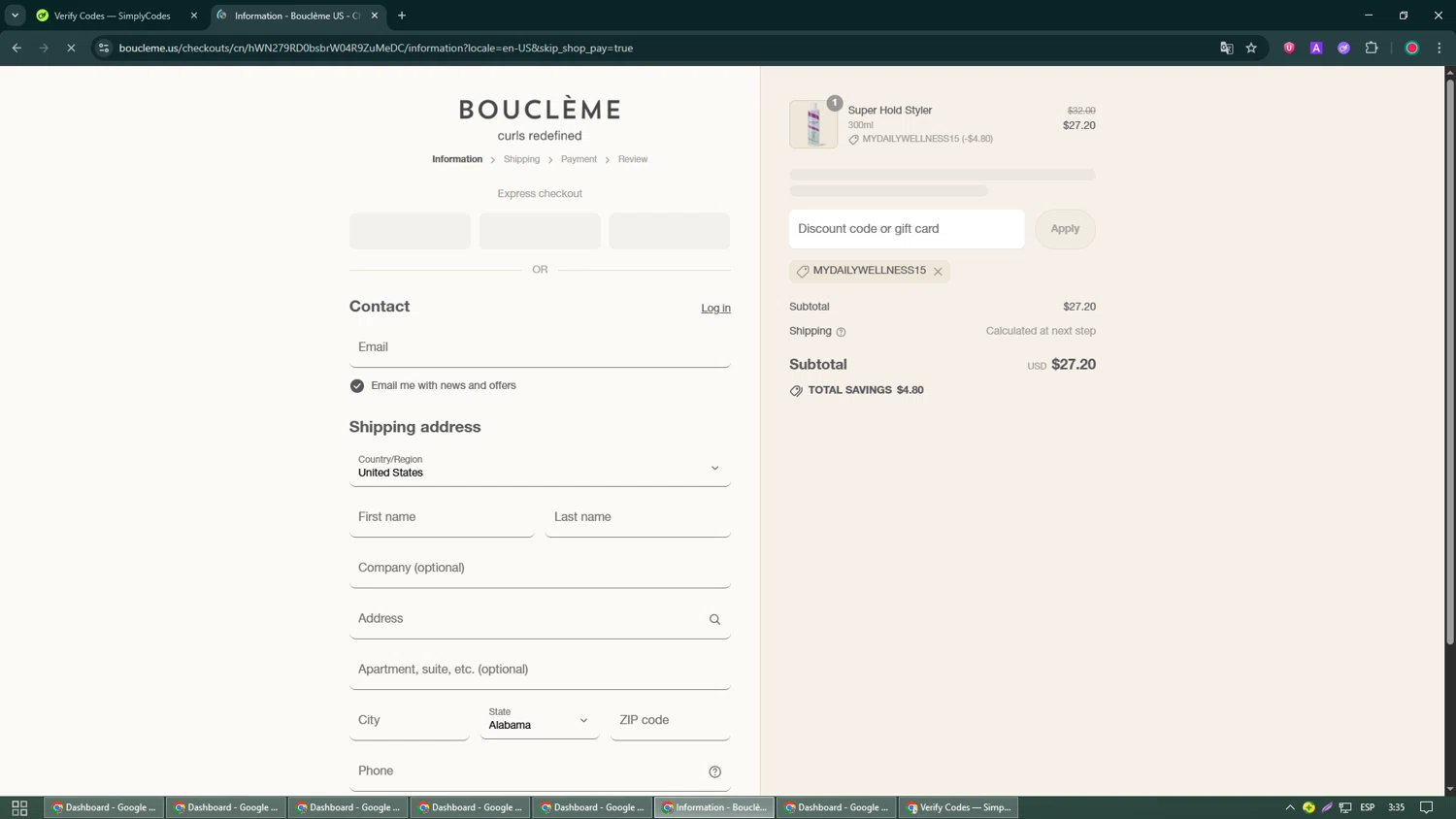Toggle 'Email me with news and offers' checkbox
Viewport: 1456px width, 819px height.
pyautogui.click(x=357, y=386)
